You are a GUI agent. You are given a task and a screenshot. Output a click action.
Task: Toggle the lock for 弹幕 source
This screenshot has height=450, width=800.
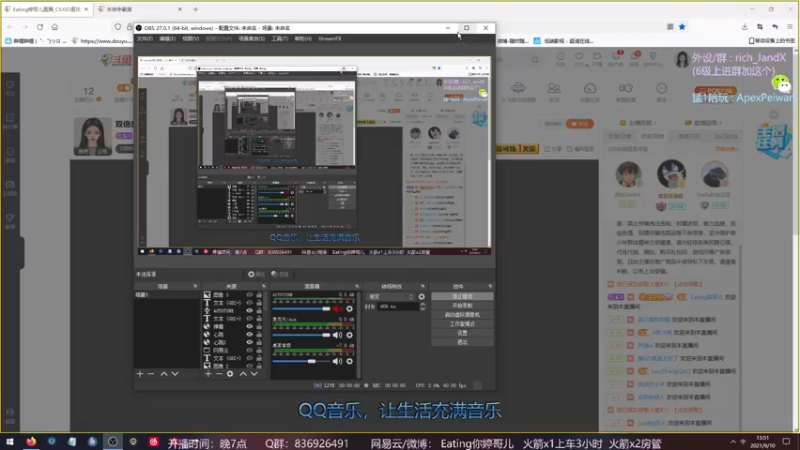point(259,327)
